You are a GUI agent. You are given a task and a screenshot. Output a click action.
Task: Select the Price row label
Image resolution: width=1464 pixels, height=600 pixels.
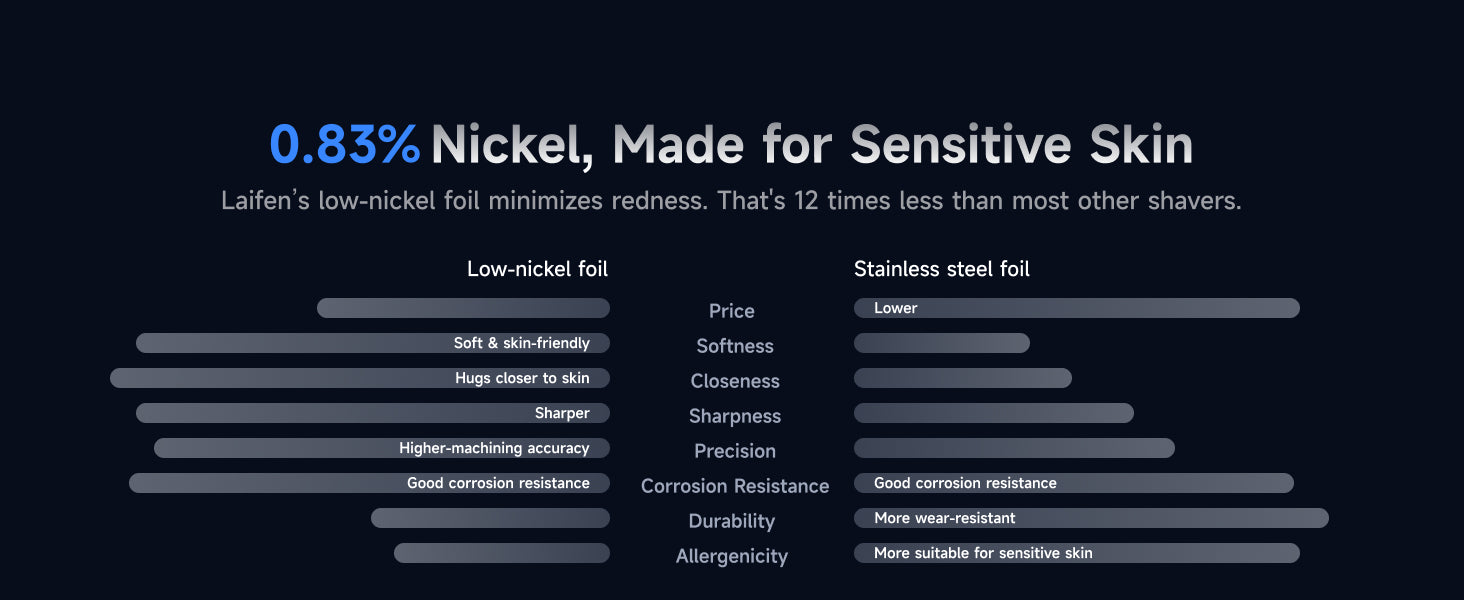tap(731, 311)
